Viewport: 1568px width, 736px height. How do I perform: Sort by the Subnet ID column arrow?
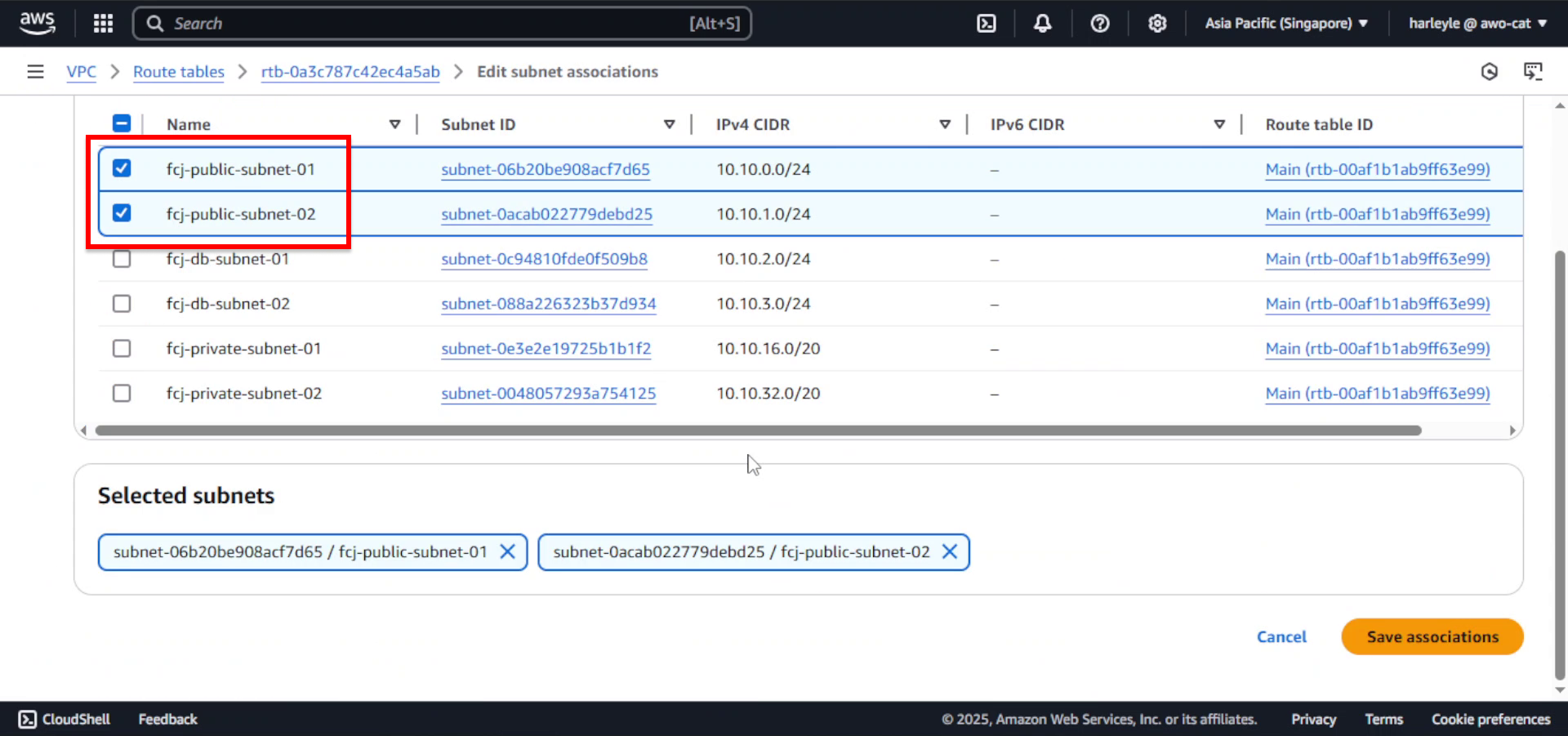669,125
